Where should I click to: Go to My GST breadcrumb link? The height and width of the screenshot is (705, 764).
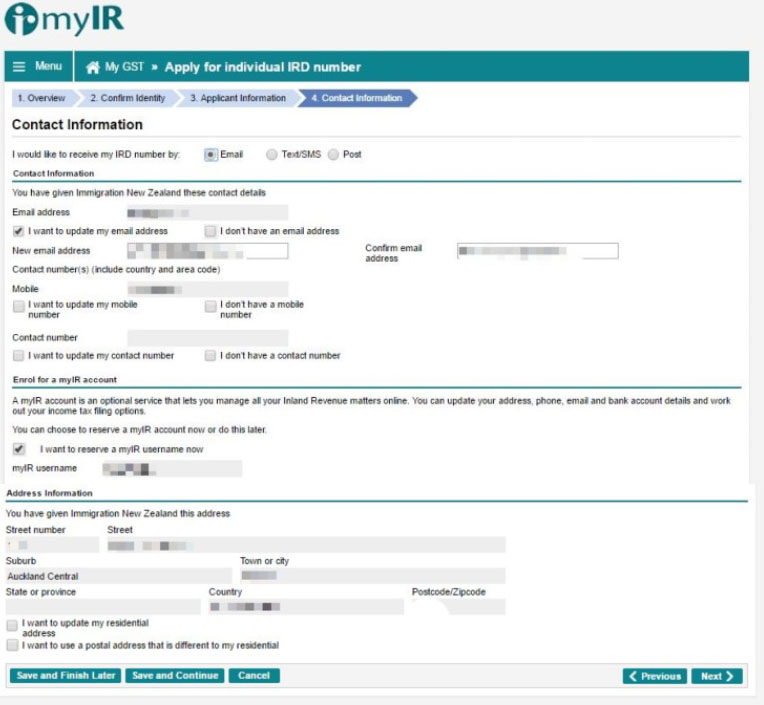click(x=124, y=67)
